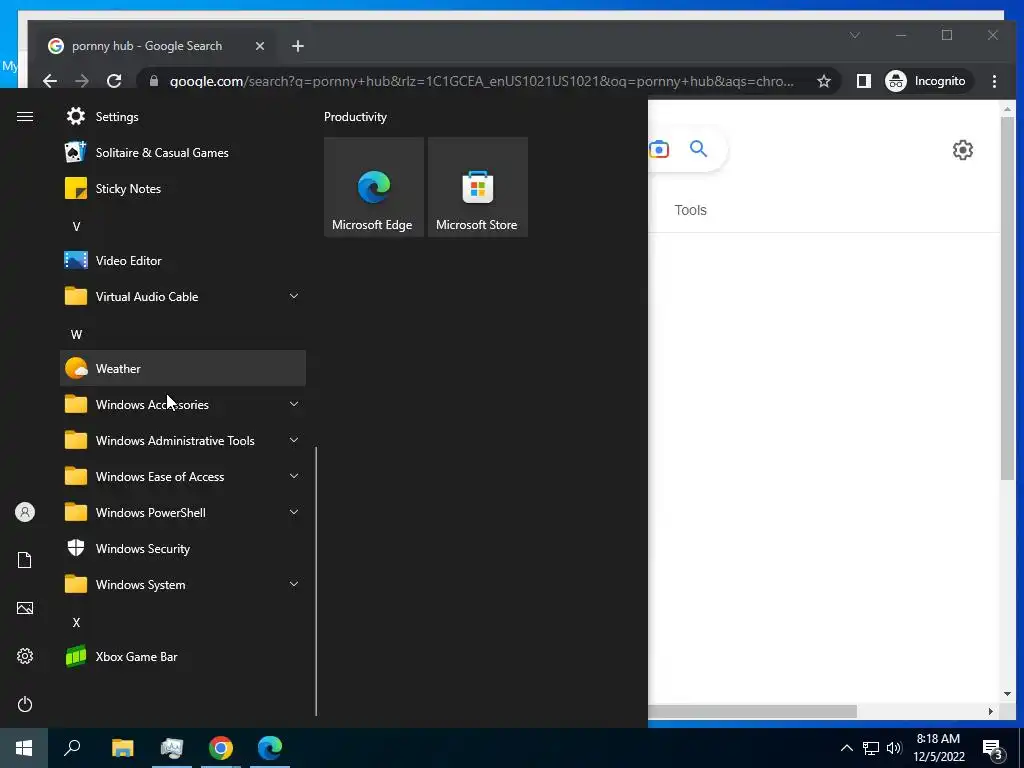Search by image camera icon
Image resolution: width=1024 pixels, height=768 pixels.
[x=659, y=150]
